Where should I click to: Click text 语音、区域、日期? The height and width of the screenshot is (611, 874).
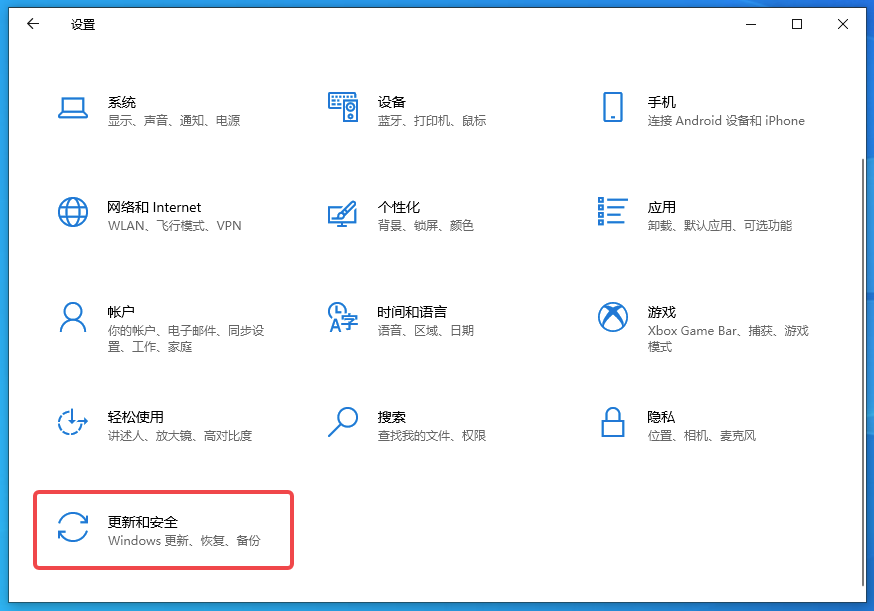(x=426, y=331)
